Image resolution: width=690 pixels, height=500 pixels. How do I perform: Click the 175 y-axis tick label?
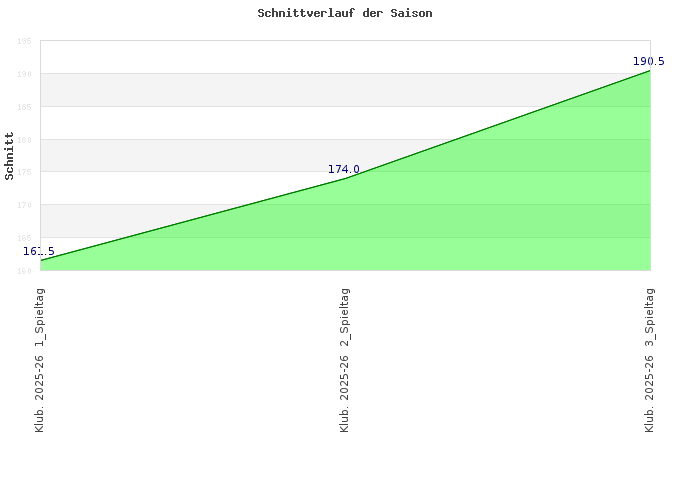25,172
